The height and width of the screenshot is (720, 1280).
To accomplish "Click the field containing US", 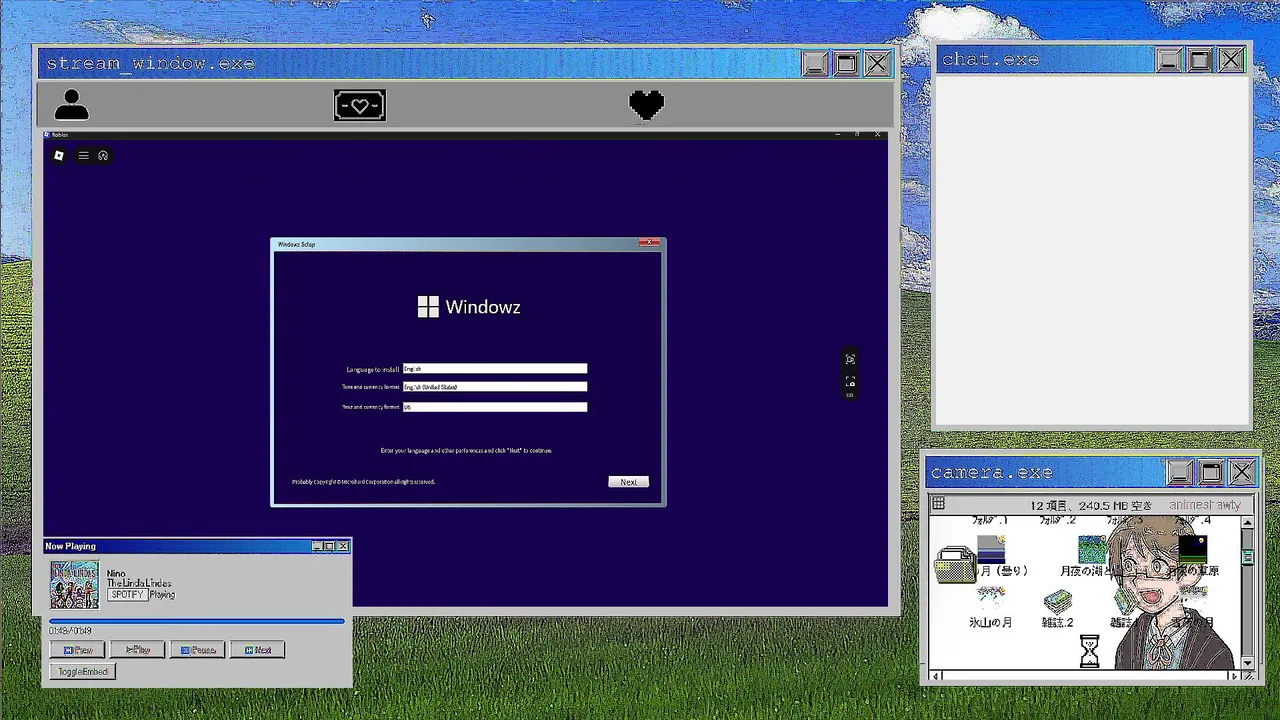I will [495, 407].
